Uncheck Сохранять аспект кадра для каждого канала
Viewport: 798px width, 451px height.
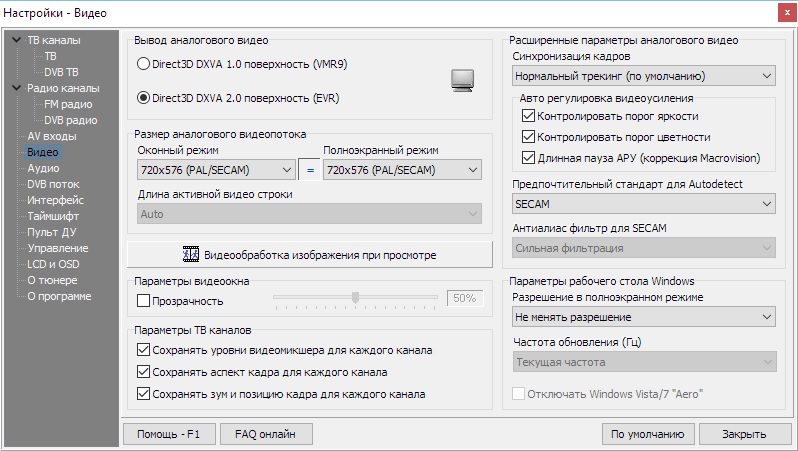(x=143, y=372)
